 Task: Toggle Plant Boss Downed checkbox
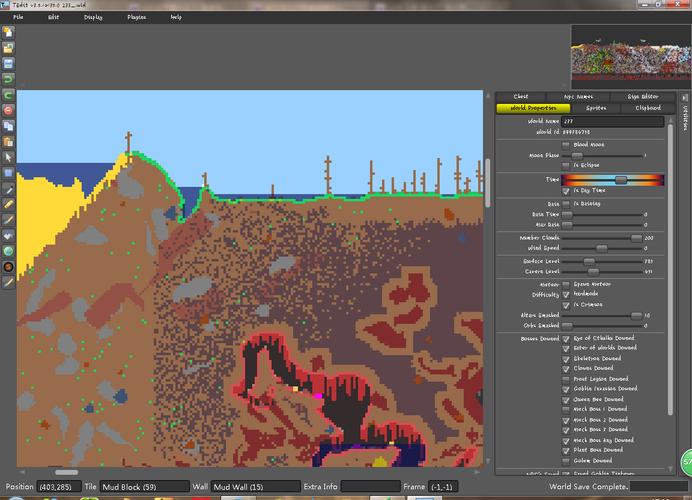[x=566, y=451]
